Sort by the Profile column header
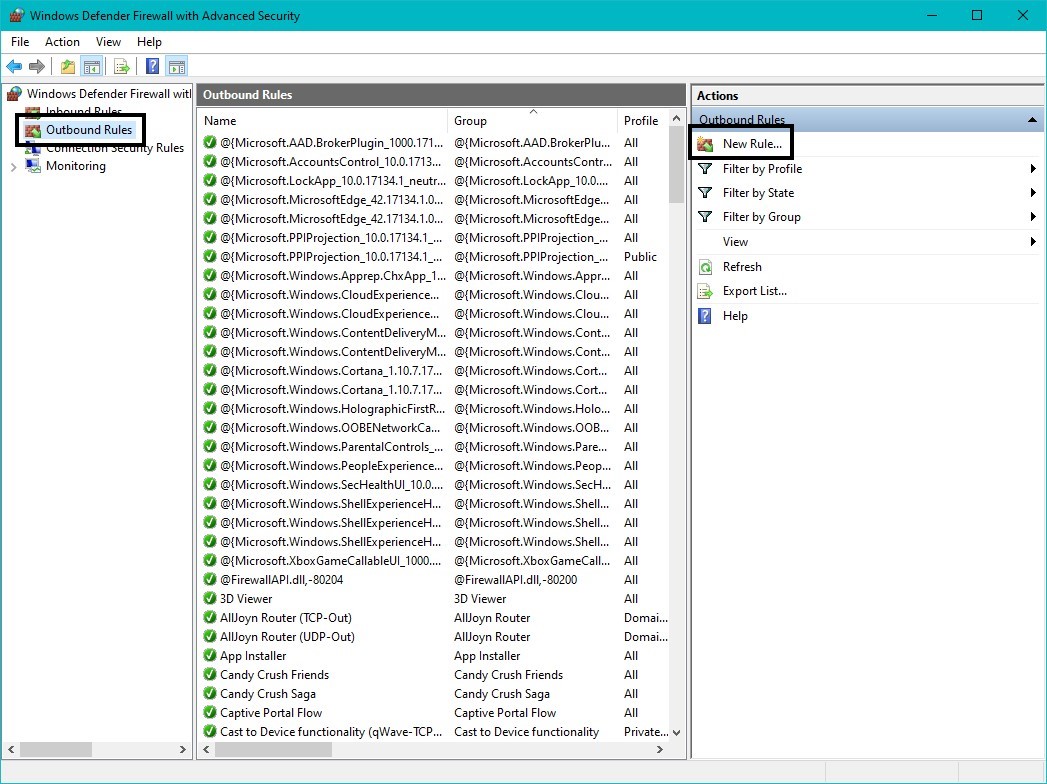The image size is (1047, 784). pos(642,121)
